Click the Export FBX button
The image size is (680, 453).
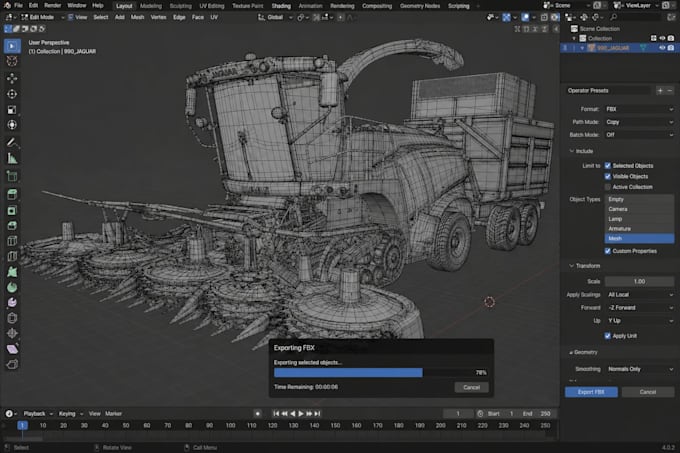tap(591, 392)
